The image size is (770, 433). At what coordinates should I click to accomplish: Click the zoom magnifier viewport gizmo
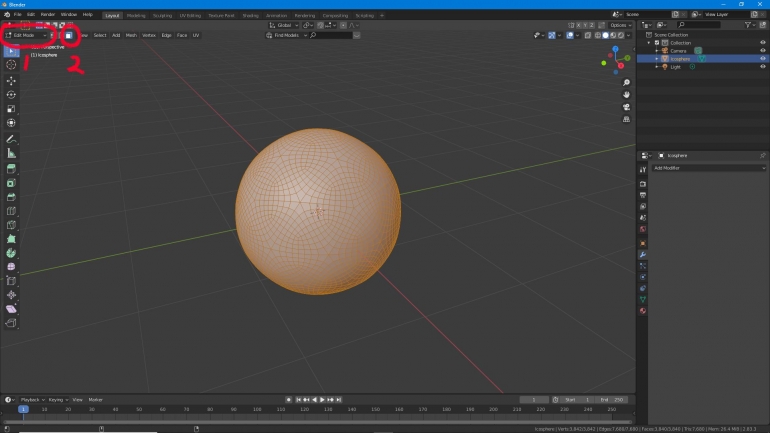(626, 83)
